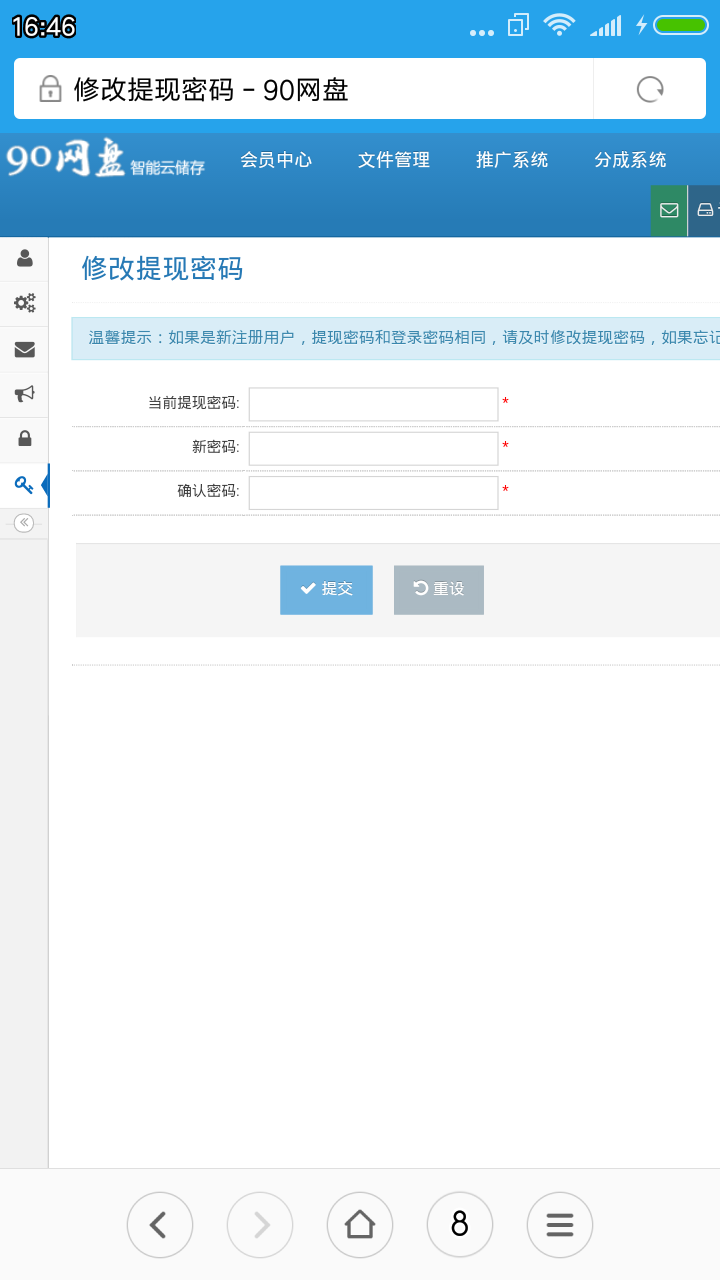The image size is (720, 1280).
Task: Open the 推广系统 menu
Action: (x=512, y=160)
